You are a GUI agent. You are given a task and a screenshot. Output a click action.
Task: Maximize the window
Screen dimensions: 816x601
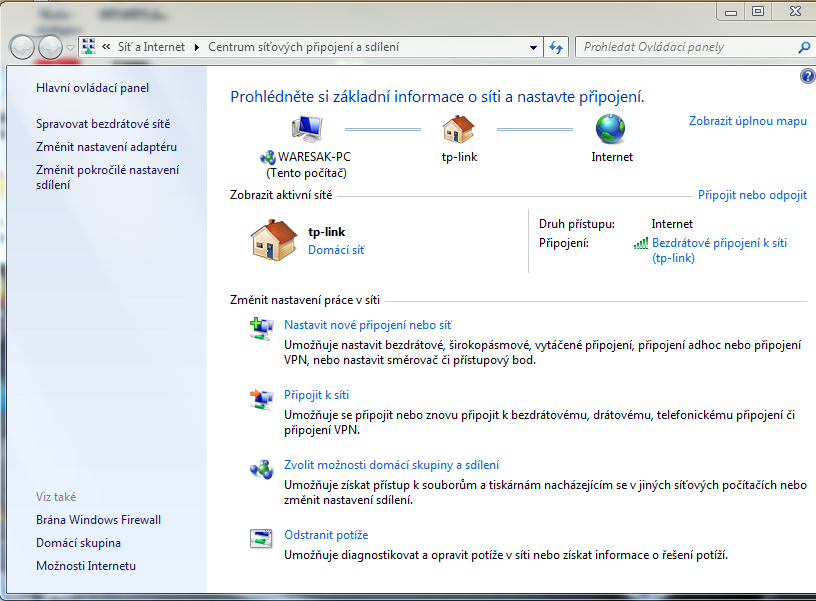click(758, 11)
